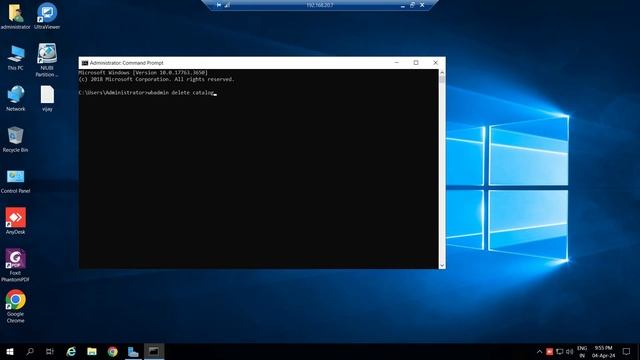Open the administrator folder desktop icon
Image resolution: width=640 pixels, height=360 pixels.
(16, 16)
